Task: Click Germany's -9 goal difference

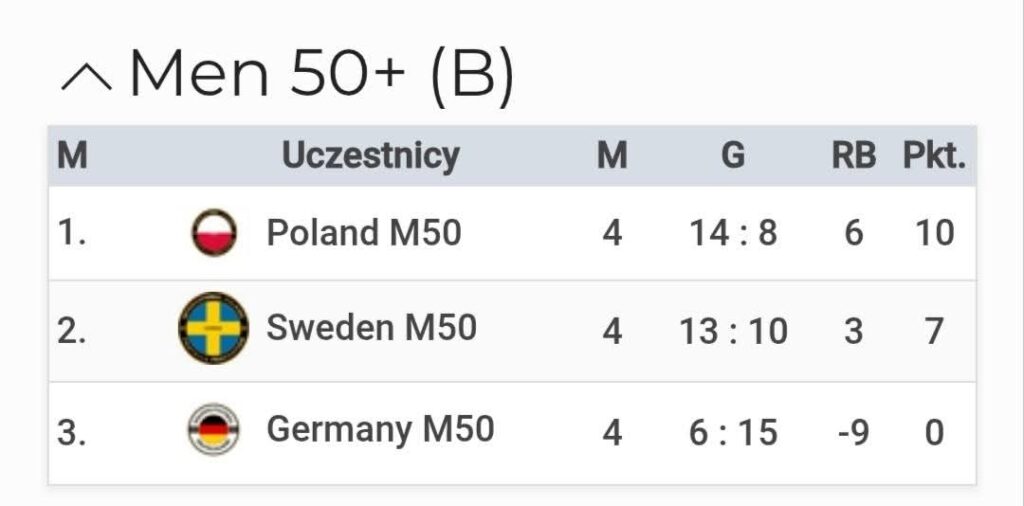Action: point(853,432)
